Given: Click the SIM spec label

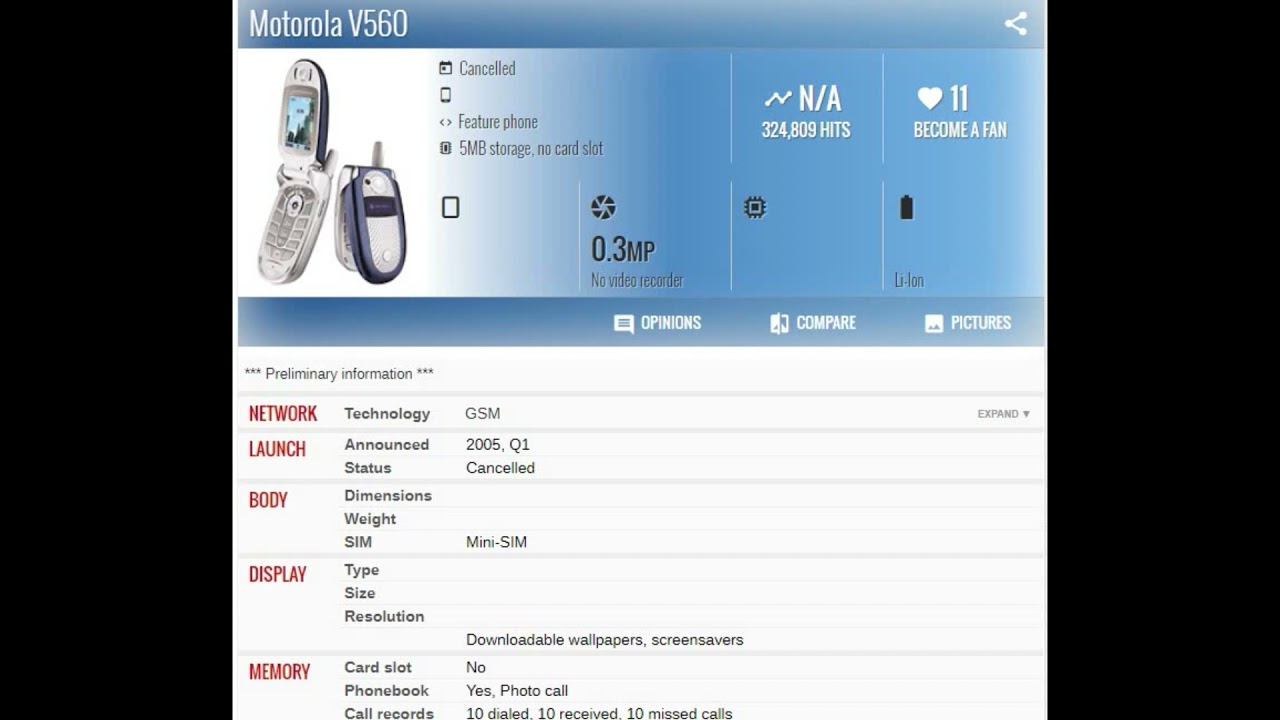Looking at the screenshot, I should pyautogui.click(x=358, y=541).
